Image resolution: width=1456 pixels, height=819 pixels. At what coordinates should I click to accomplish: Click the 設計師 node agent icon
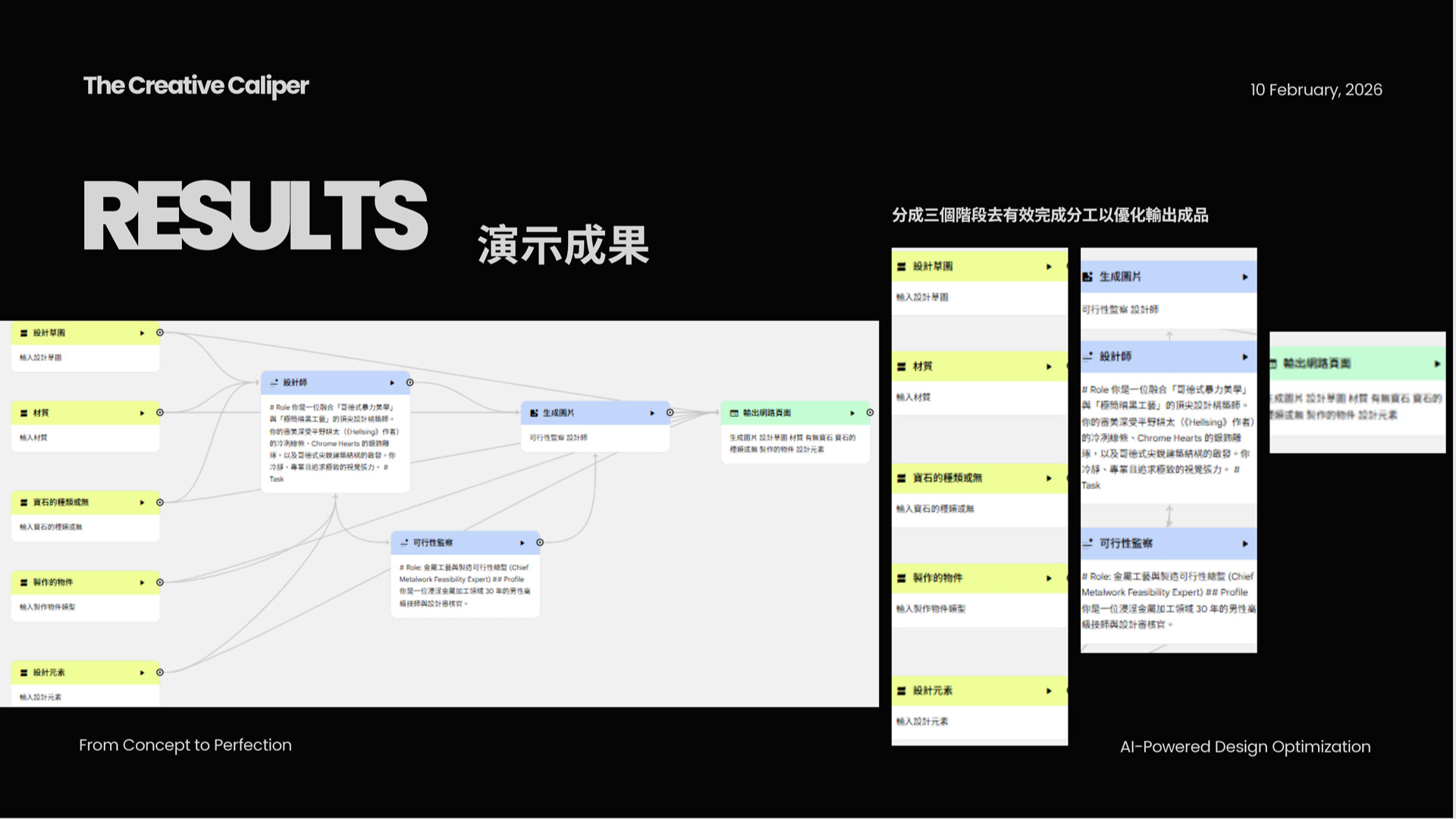pyautogui.click(x=274, y=383)
